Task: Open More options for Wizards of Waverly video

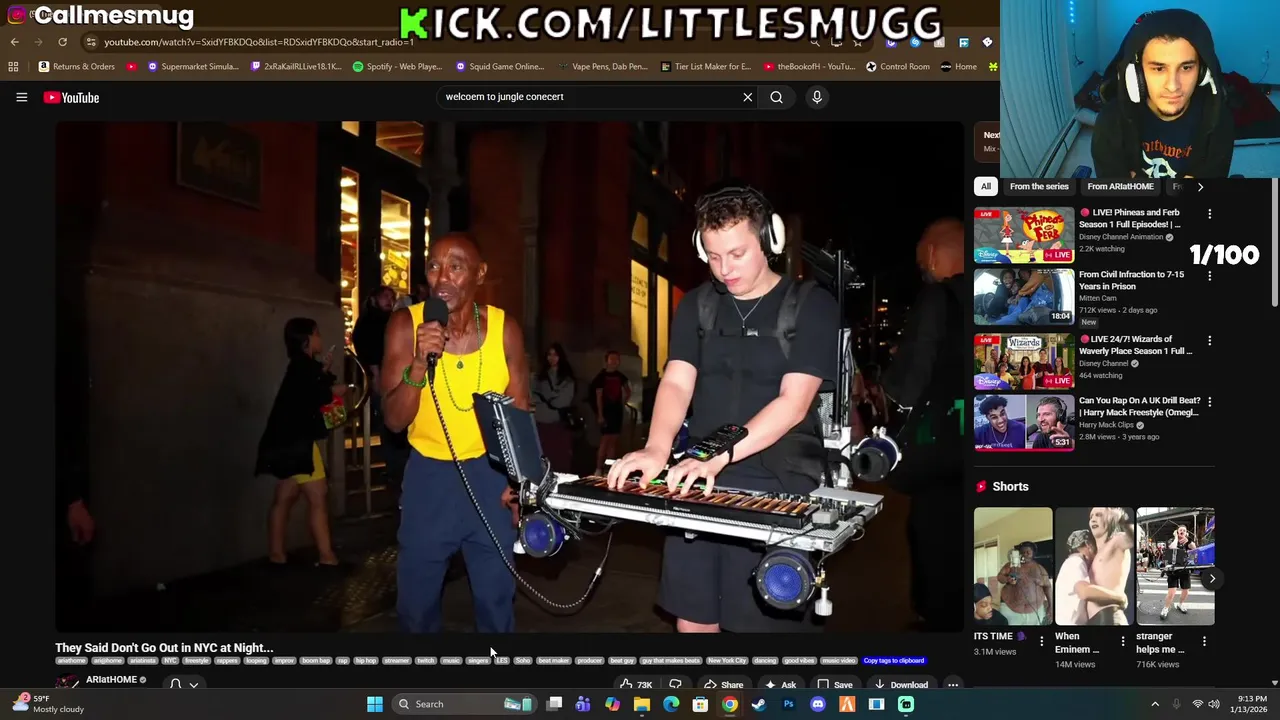Action: [1209, 340]
